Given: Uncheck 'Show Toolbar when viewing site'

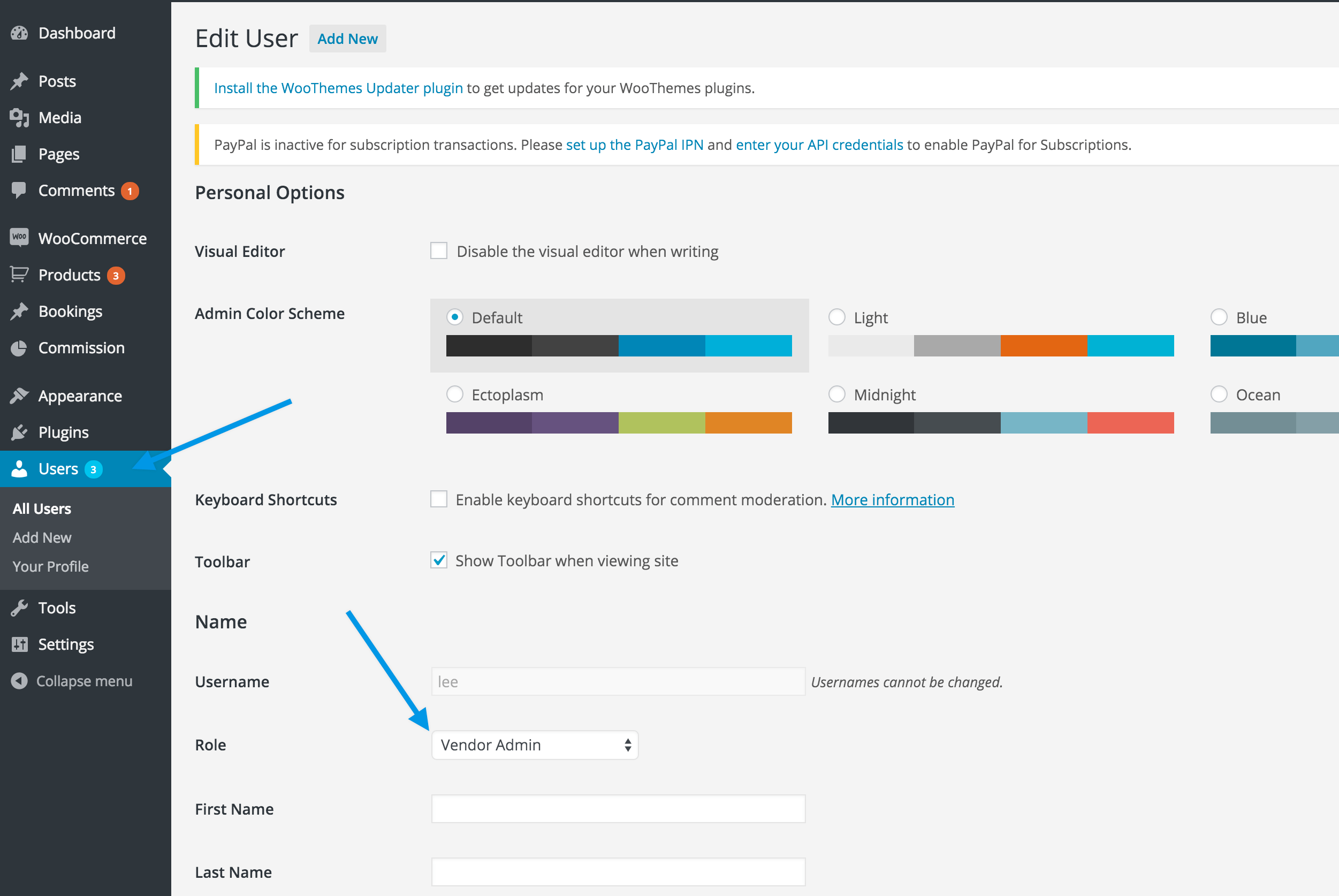Looking at the screenshot, I should click(x=438, y=560).
